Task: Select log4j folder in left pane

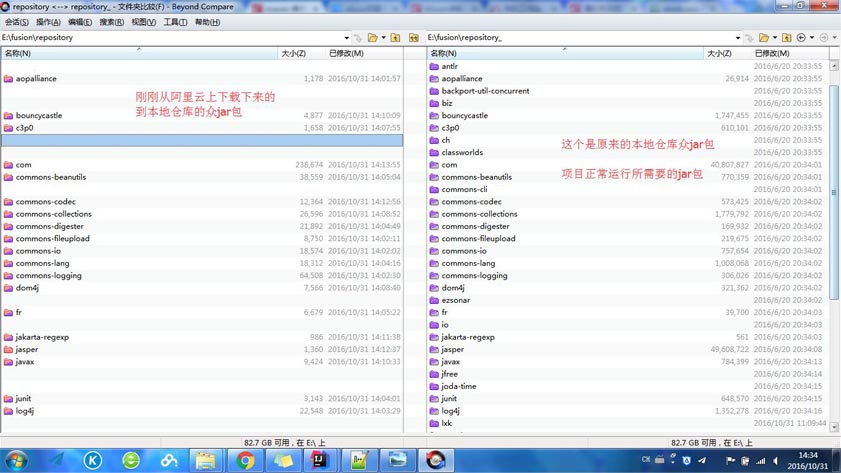Action: coord(25,411)
